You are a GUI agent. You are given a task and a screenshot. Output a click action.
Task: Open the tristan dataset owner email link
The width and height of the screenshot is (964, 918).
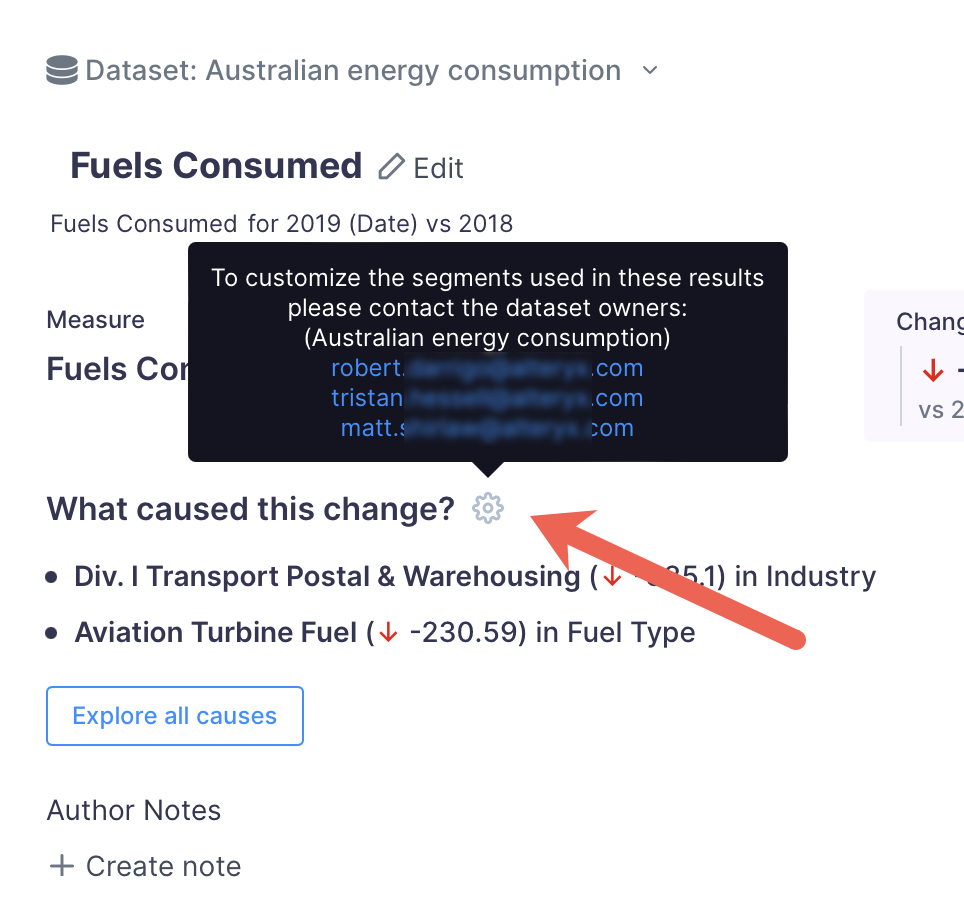(x=487, y=398)
